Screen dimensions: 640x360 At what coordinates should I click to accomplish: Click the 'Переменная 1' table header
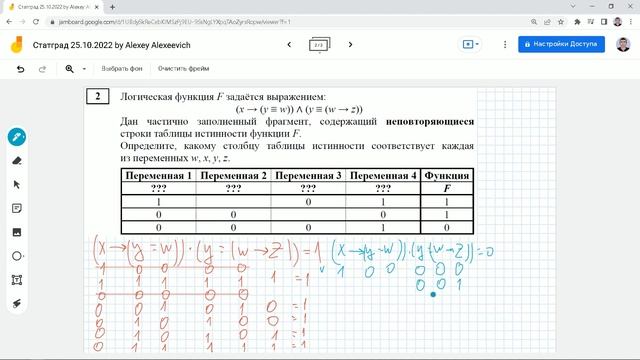(x=158, y=176)
